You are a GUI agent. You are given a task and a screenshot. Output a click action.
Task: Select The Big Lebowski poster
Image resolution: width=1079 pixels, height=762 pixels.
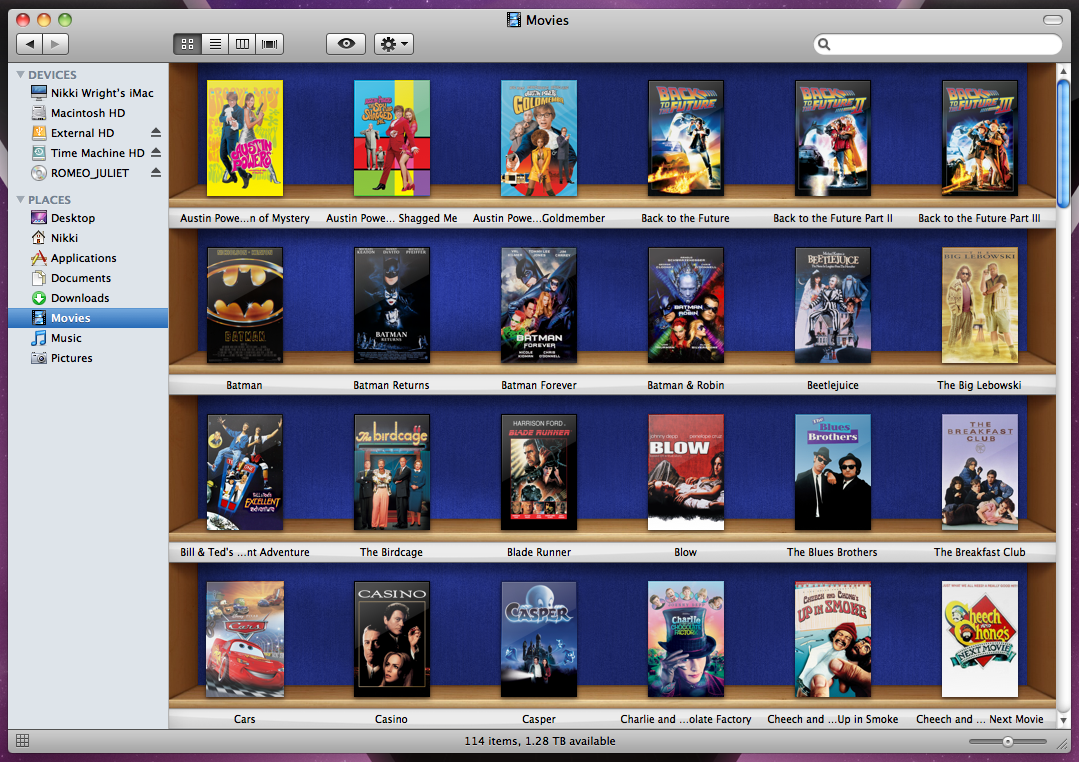pyautogui.click(x=980, y=305)
